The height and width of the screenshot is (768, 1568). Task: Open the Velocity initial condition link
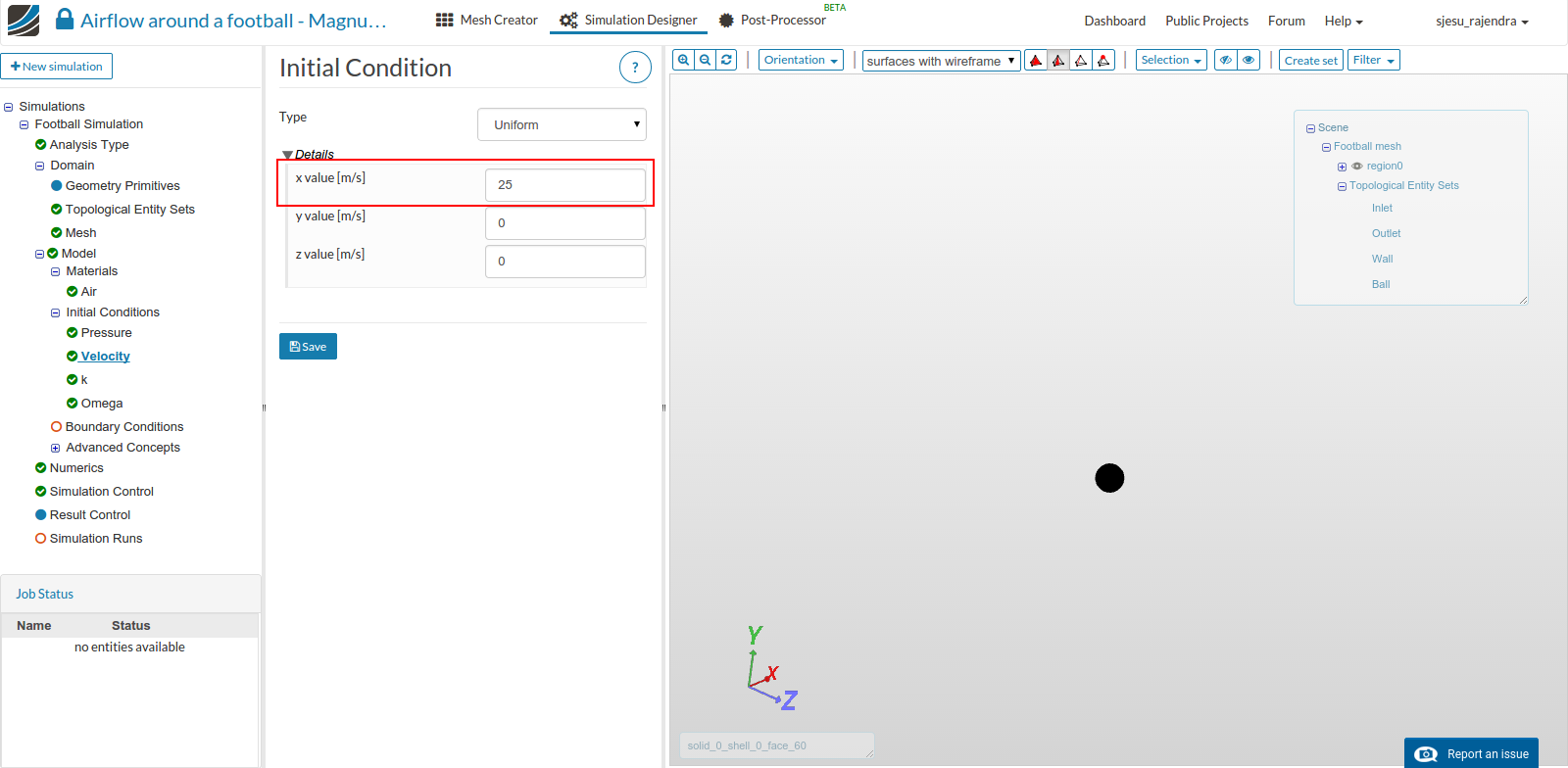[x=106, y=357]
